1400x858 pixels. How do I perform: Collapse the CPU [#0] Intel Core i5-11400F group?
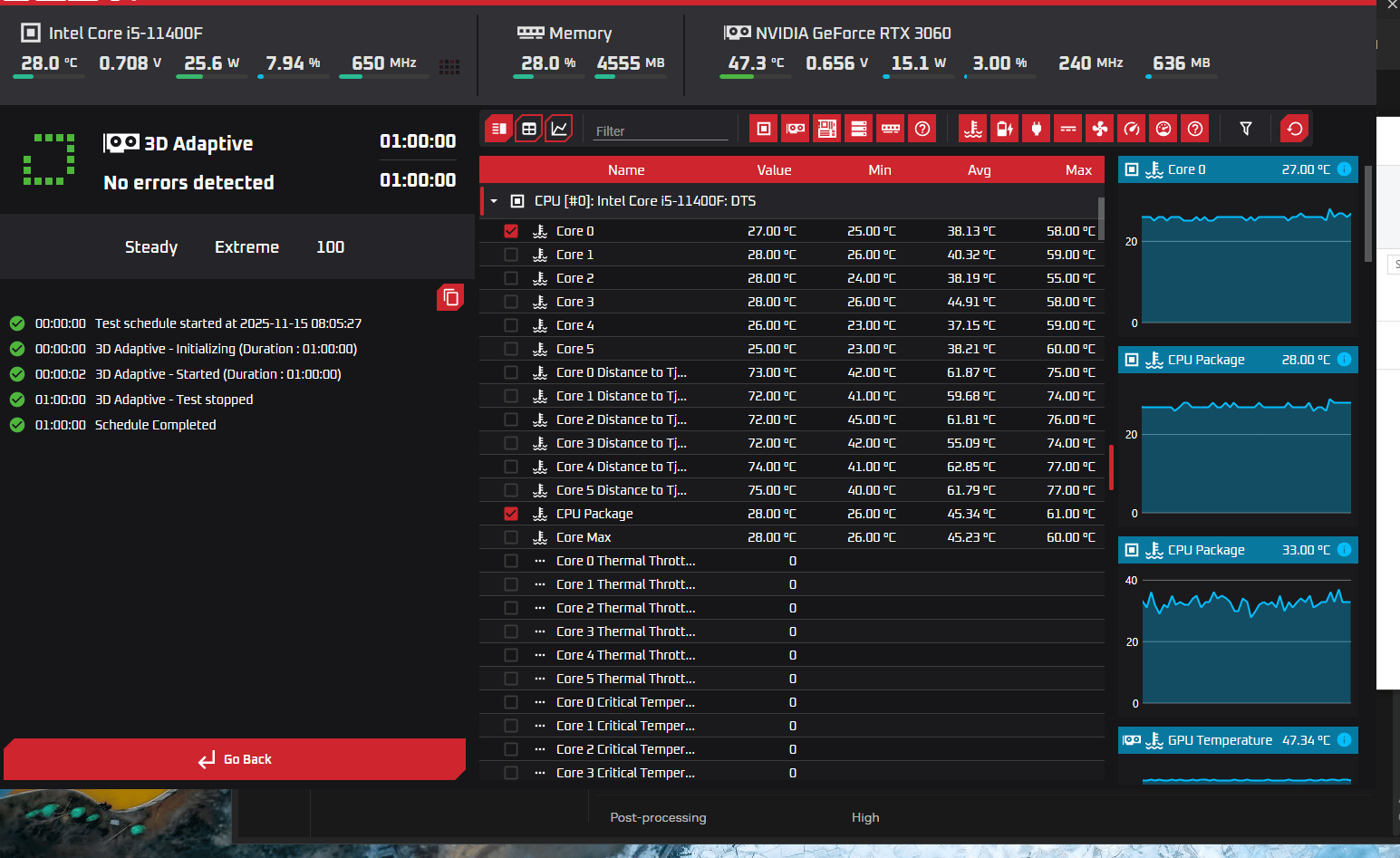(x=494, y=201)
